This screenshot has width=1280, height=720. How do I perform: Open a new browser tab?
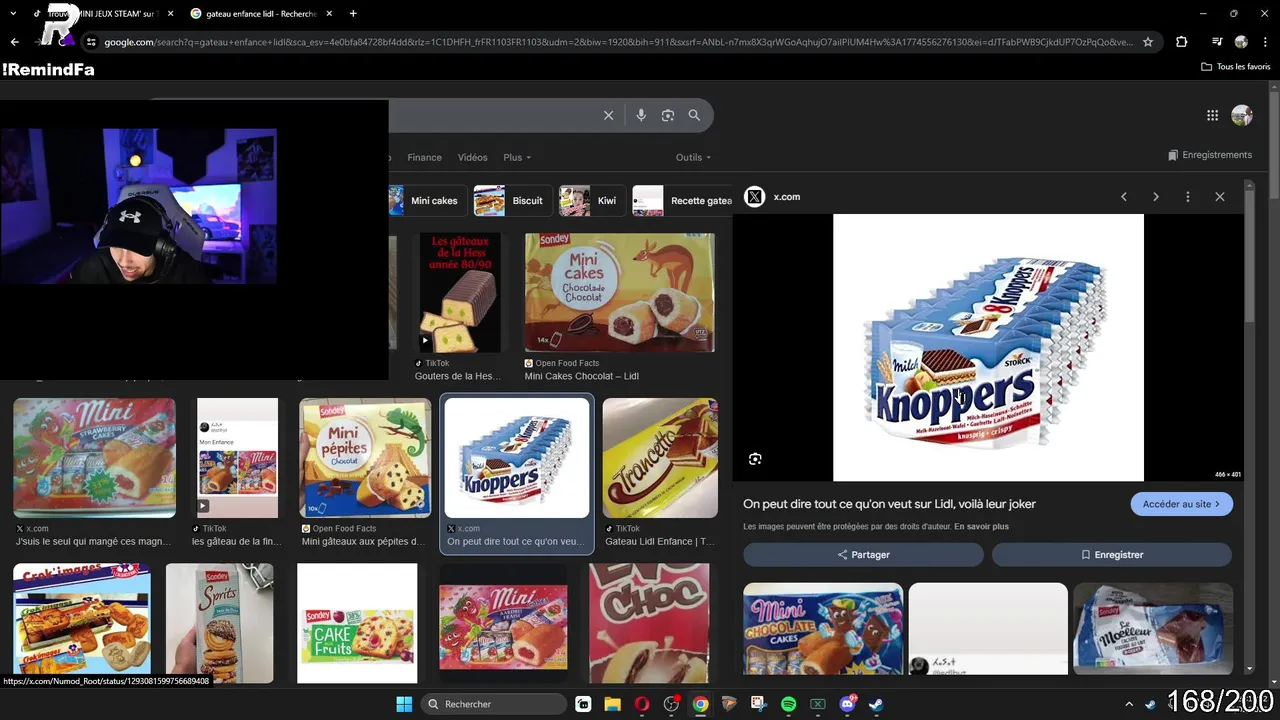coord(354,14)
